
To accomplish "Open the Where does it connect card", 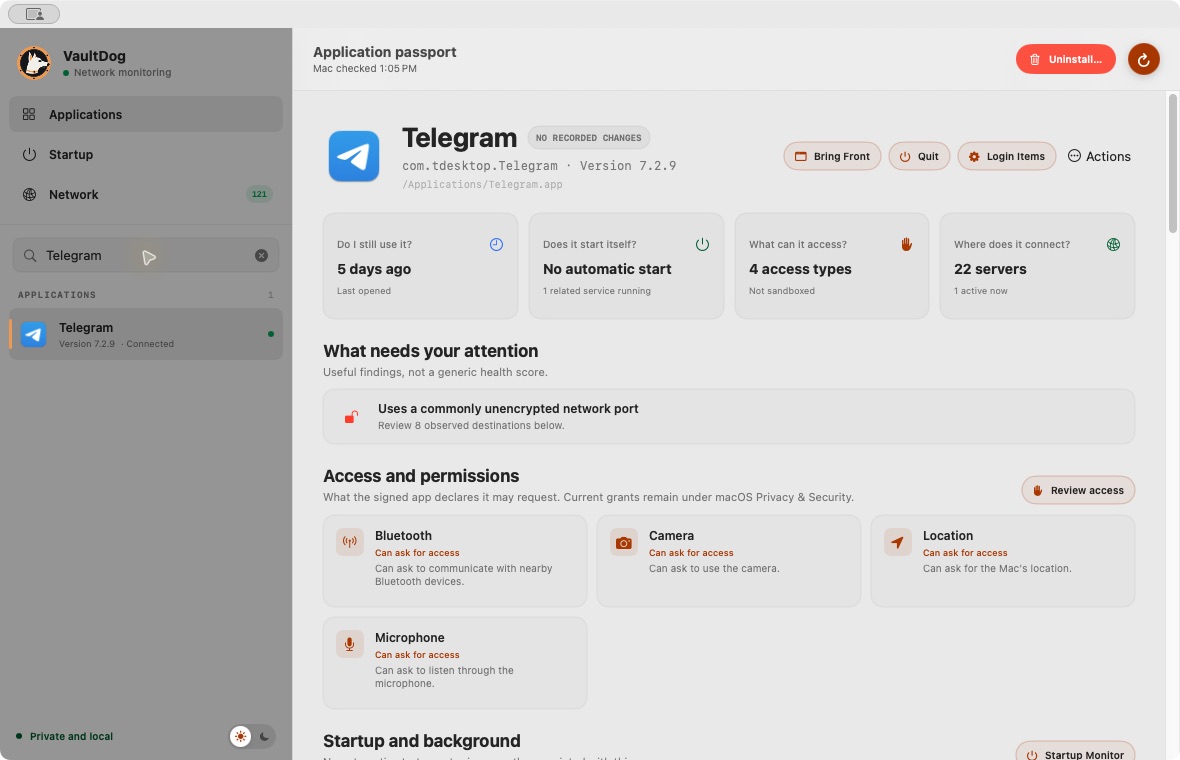I will [x=1037, y=266].
